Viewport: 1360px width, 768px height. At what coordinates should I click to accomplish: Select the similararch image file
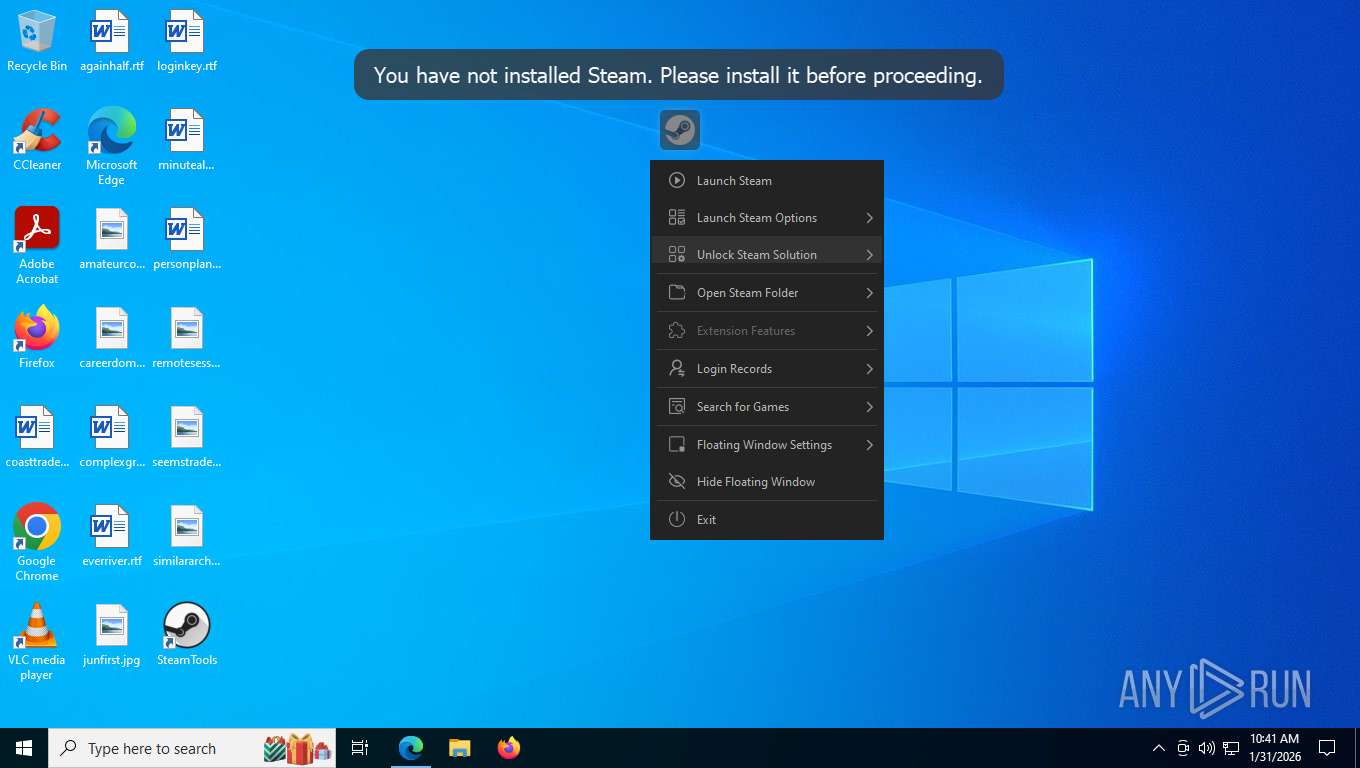coord(187,536)
